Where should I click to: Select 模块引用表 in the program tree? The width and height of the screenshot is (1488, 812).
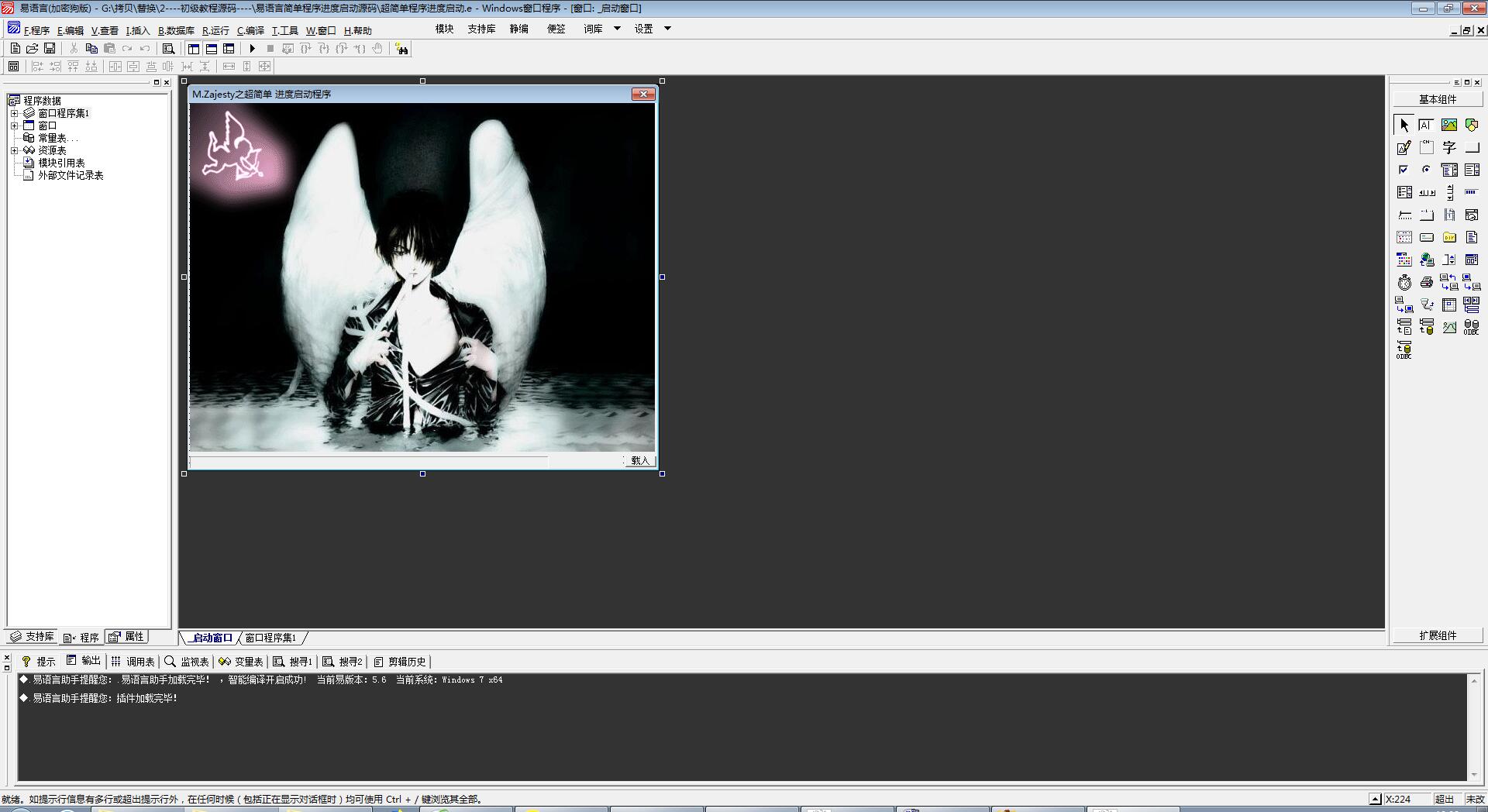pos(61,163)
